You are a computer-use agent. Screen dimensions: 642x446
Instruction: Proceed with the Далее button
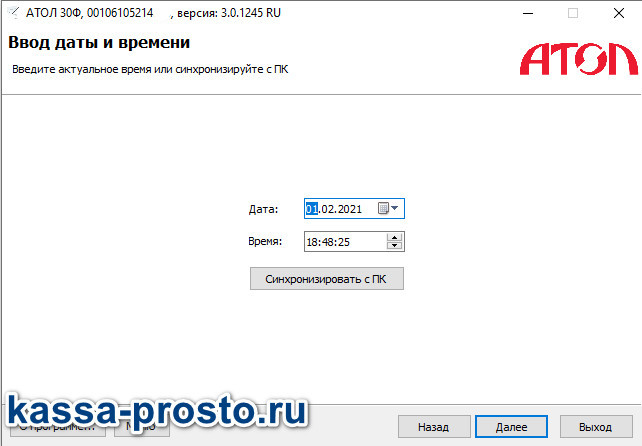(511, 427)
